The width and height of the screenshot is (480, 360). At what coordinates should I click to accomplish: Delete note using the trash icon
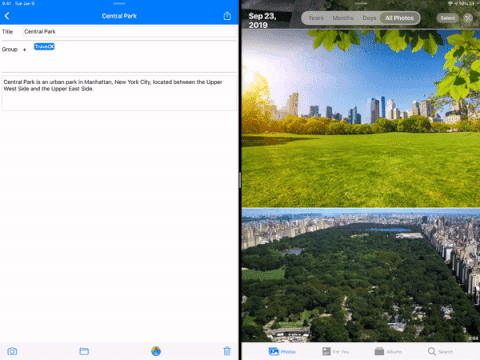click(x=227, y=351)
